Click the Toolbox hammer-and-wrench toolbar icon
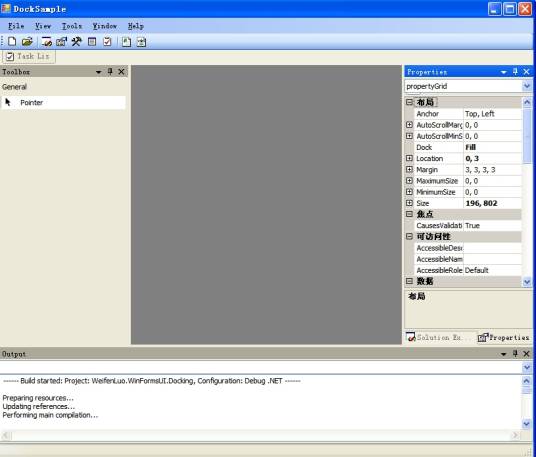The image size is (536, 457). 77,42
